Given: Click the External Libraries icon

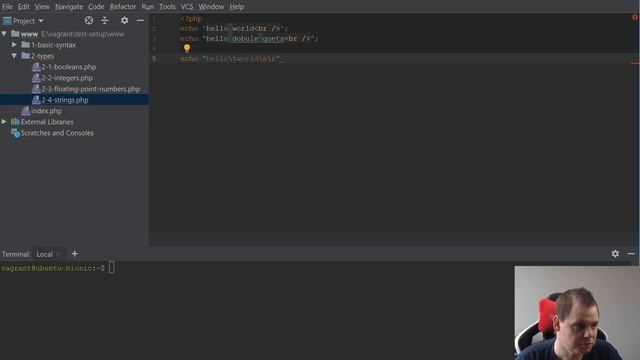Looking at the screenshot, I should click(15, 122).
